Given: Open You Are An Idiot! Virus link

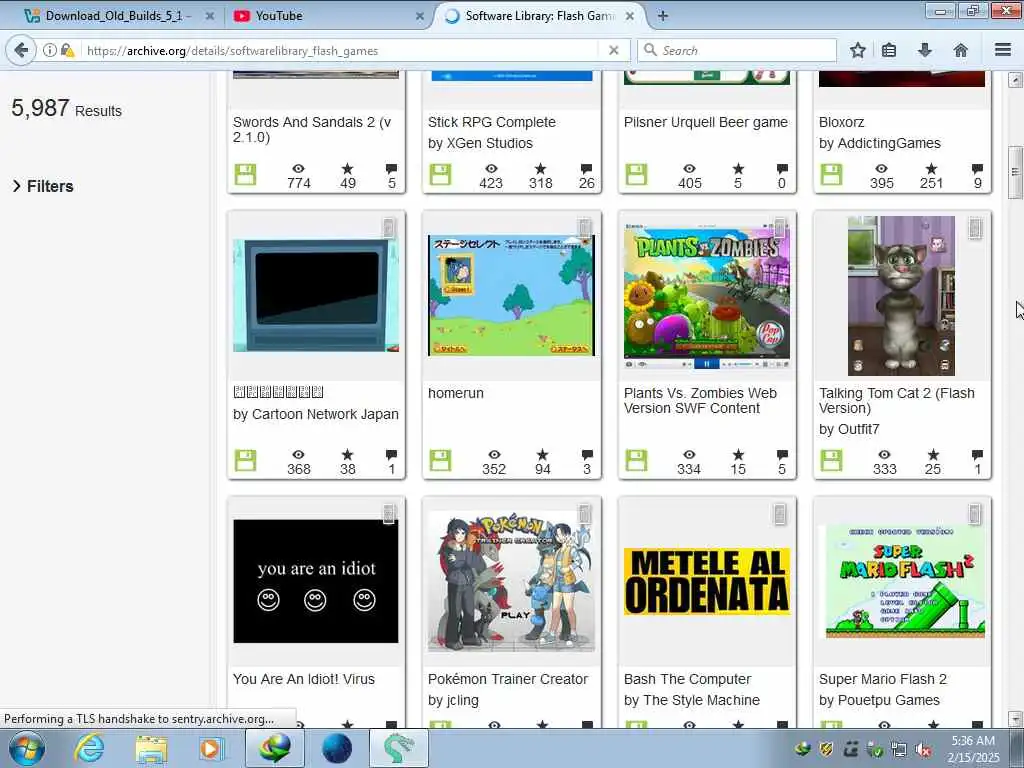Looking at the screenshot, I should coord(304,679).
